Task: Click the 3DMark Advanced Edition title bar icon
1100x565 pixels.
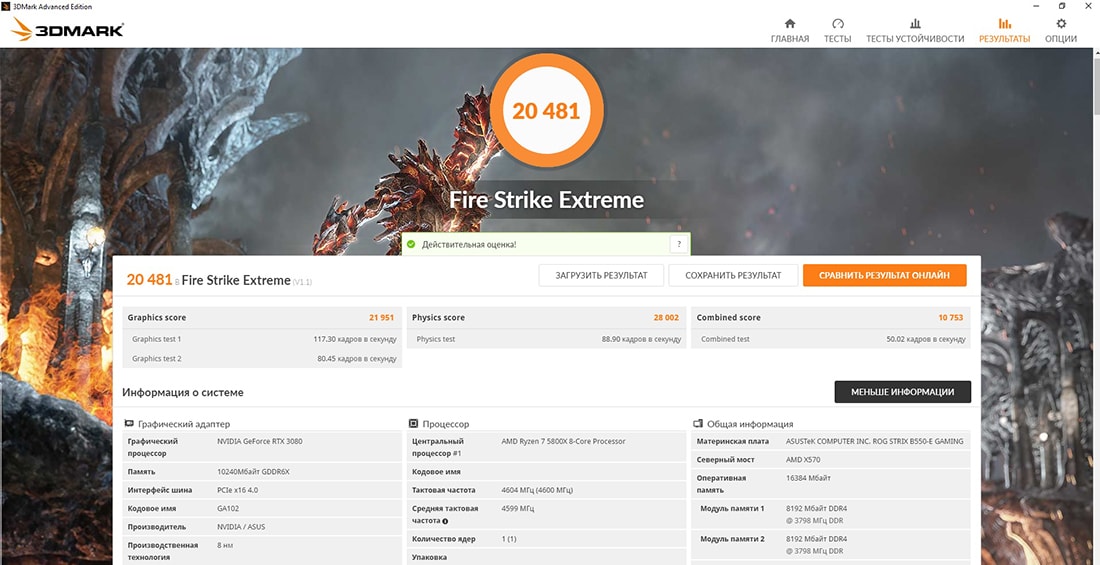Action: [6, 6]
